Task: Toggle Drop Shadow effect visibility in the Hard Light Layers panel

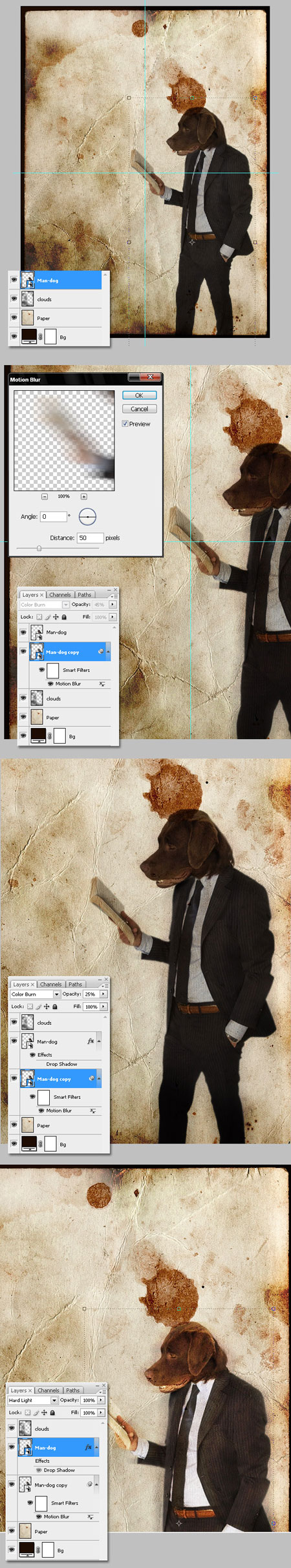Action: point(39,1470)
